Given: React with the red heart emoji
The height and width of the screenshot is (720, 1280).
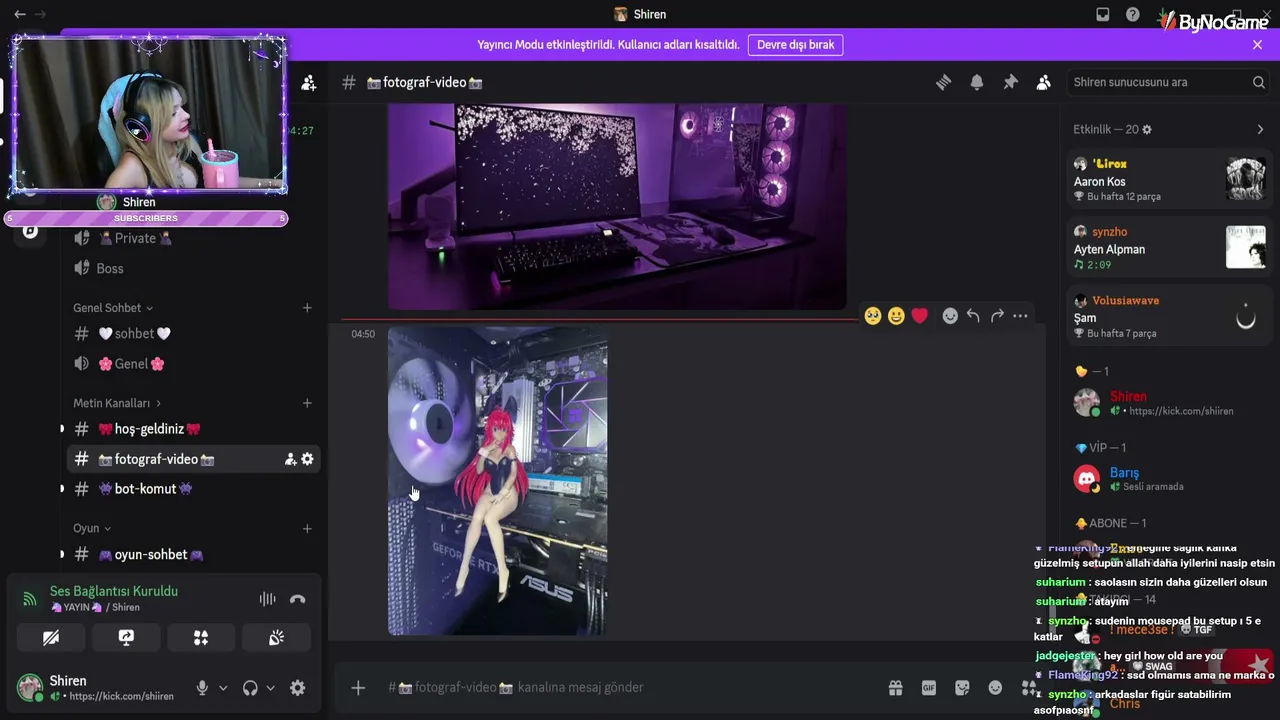Looking at the screenshot, I should point(920,316).
